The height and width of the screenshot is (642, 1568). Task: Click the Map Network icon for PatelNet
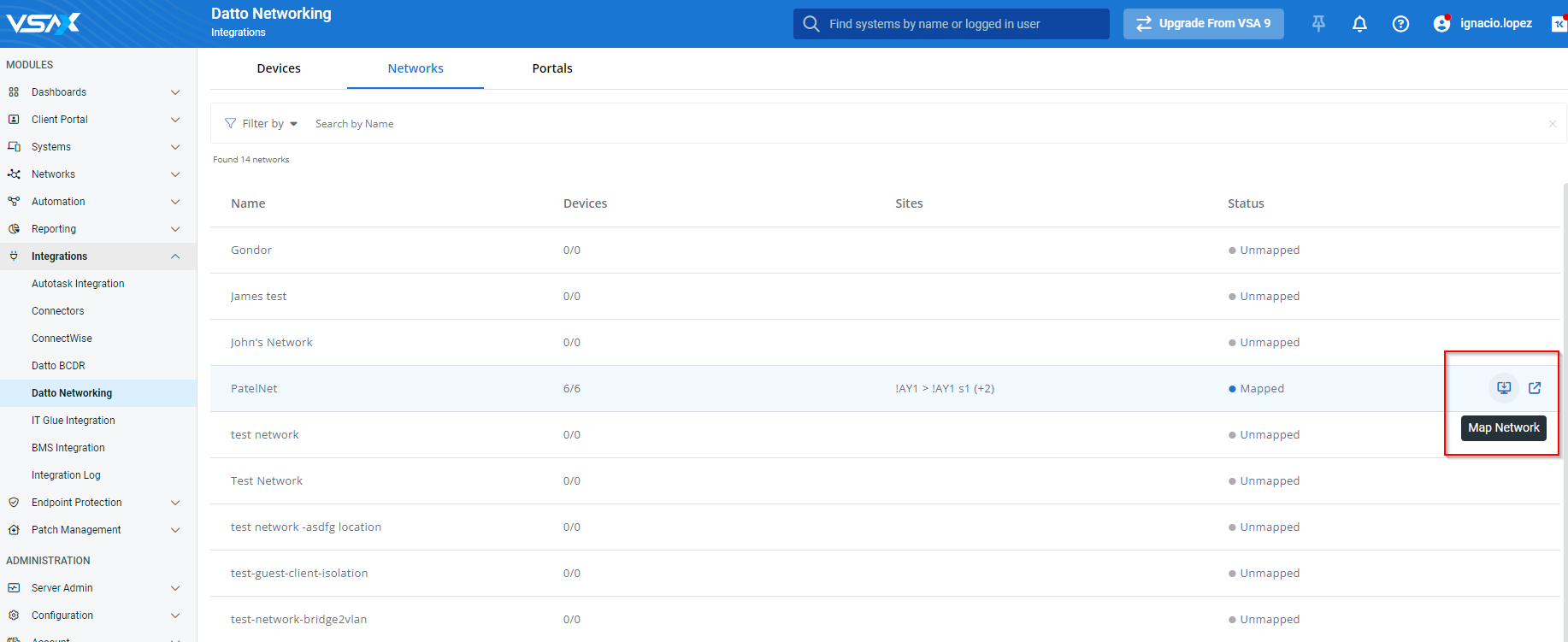[1504, 388]
